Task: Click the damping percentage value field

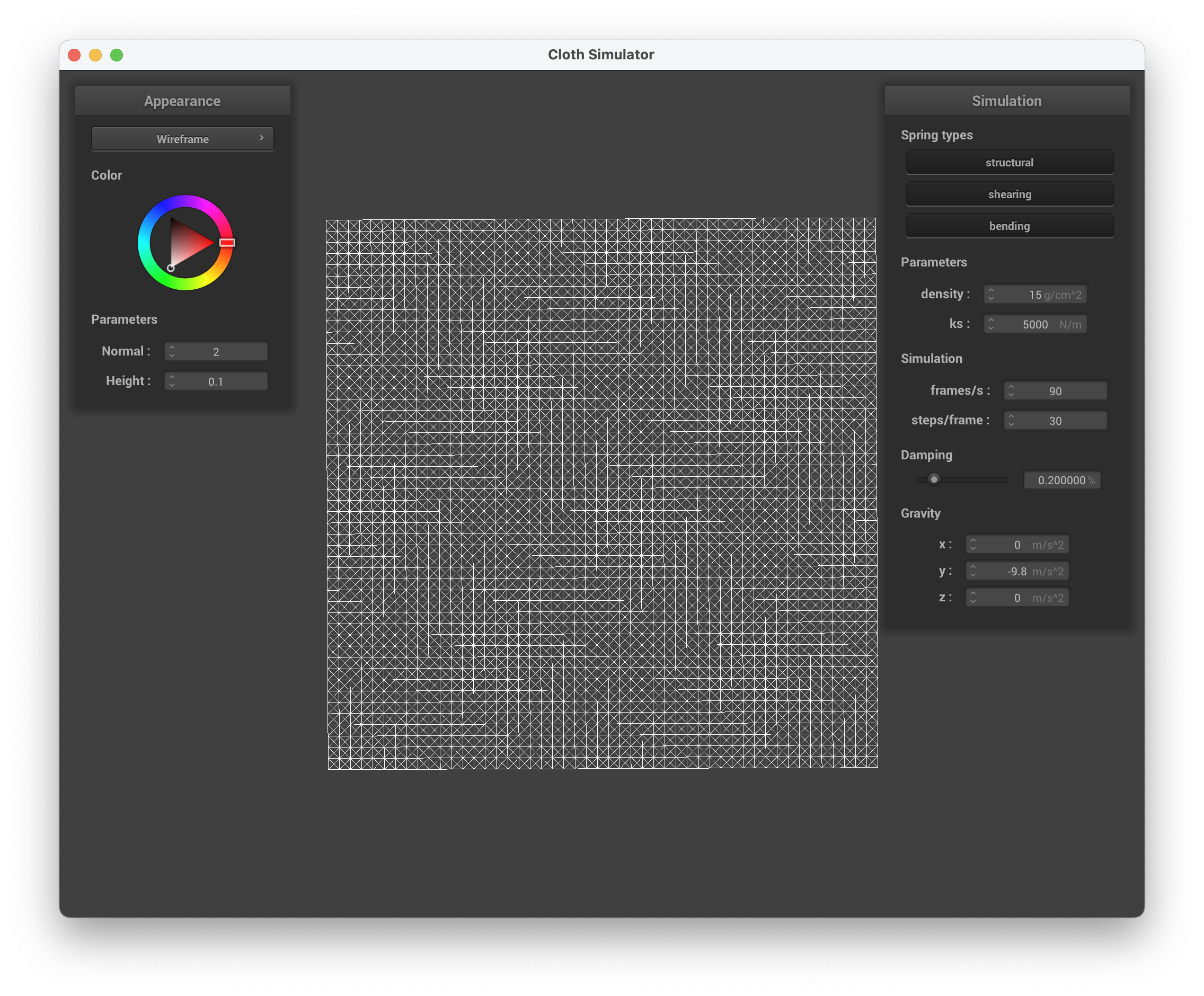Action: [x=1061, y=480]
